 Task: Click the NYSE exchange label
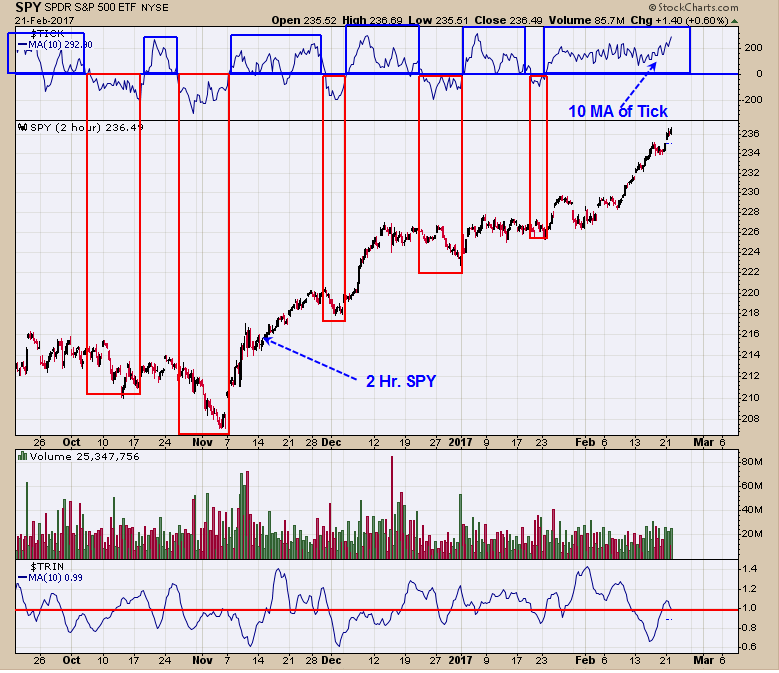click(155, 8)
